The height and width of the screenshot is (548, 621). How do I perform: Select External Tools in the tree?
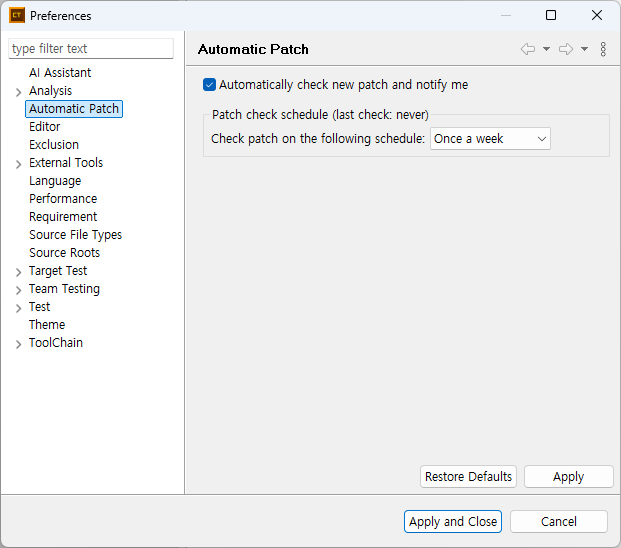click(66, 163)
